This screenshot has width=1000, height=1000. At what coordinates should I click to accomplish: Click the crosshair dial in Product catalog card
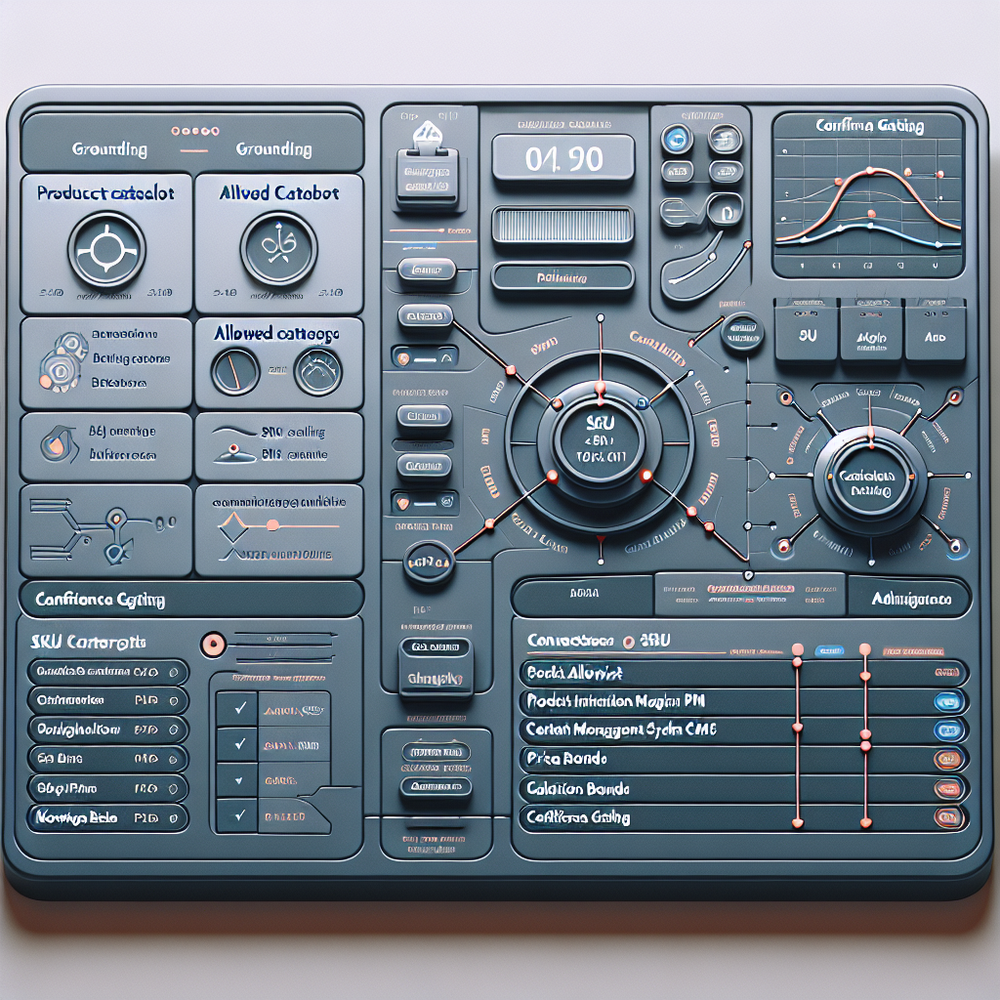[107, 250]
